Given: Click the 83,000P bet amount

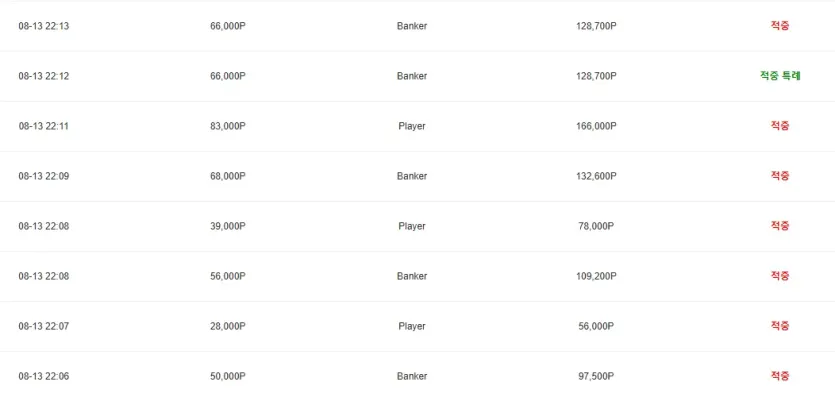Looking at the screenshot, I should pos(228,126).
